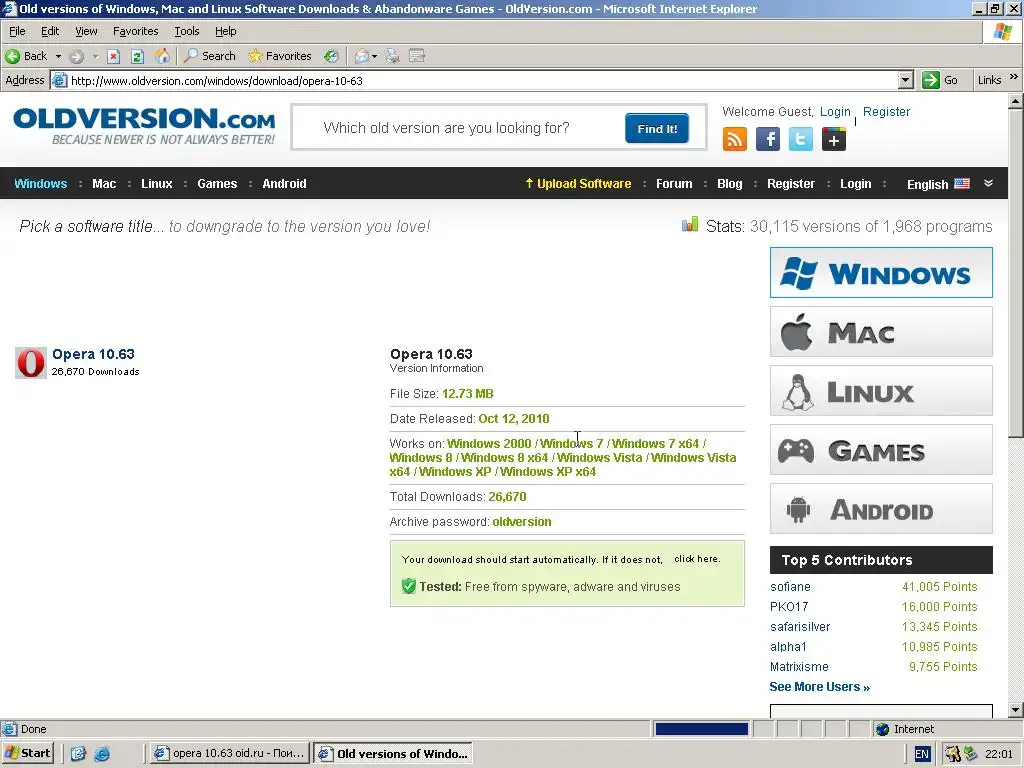Click See More Users link
Image resolution: width=1024 pixels, height=768 pixels.
point(820,686)
